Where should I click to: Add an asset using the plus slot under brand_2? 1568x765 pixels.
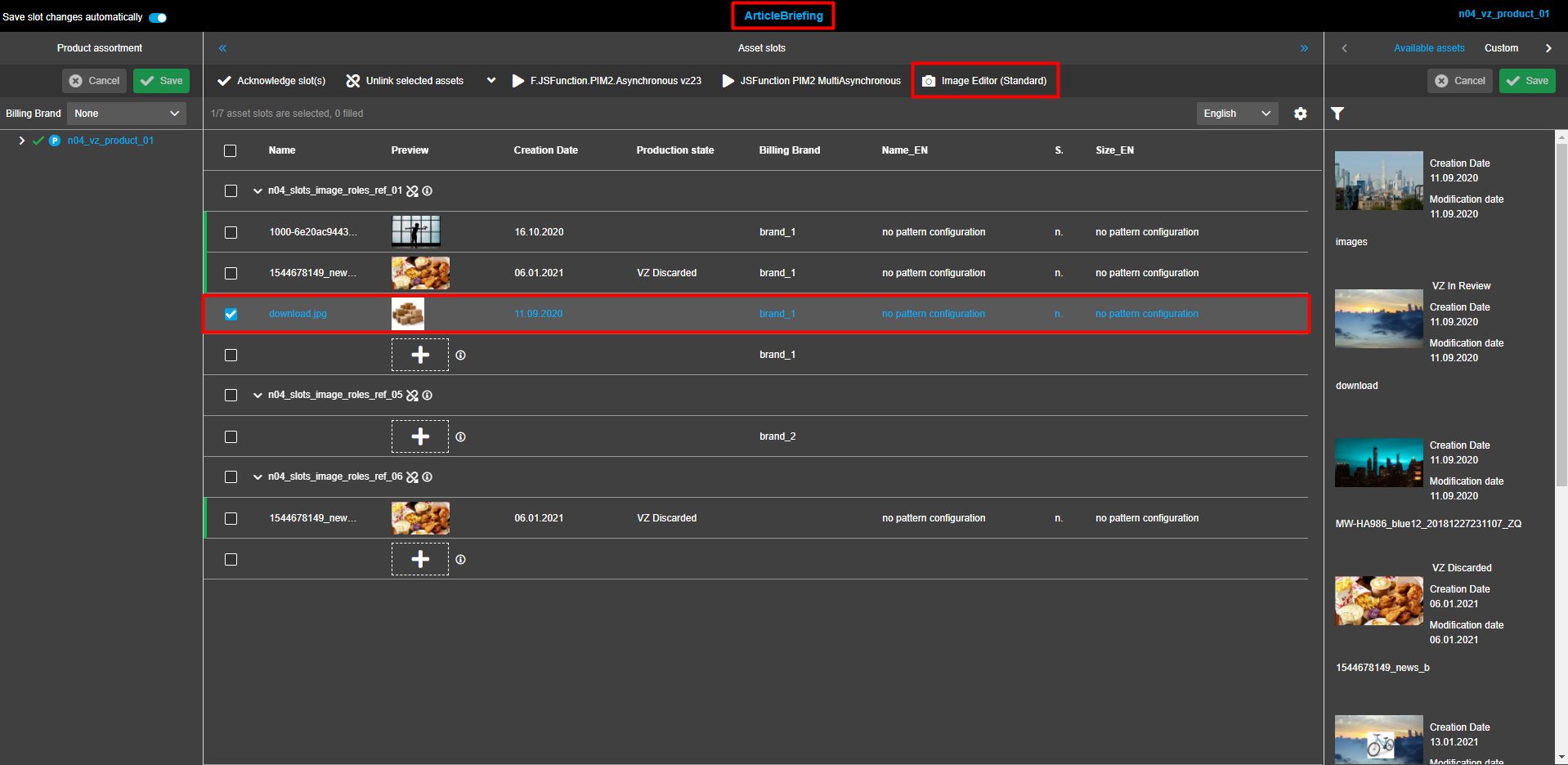pyautogui.click(x=419, y=436)
